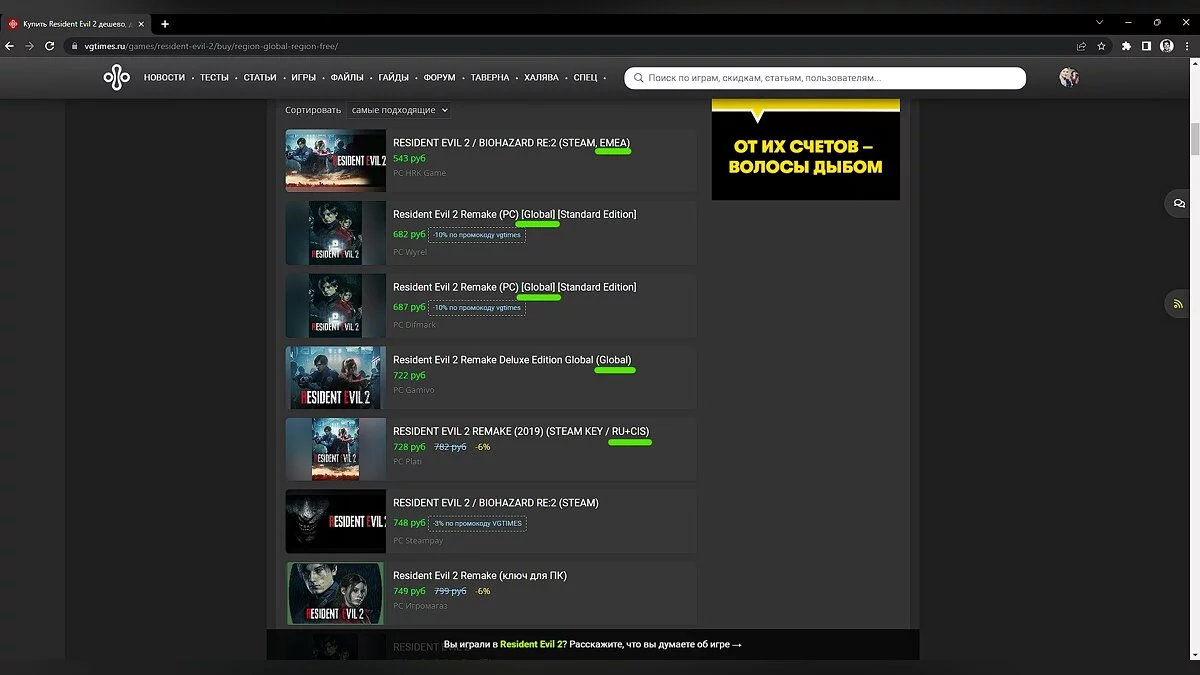Click the VGTimes site logo
The image size is (1200, 675).
coord(117,78)
